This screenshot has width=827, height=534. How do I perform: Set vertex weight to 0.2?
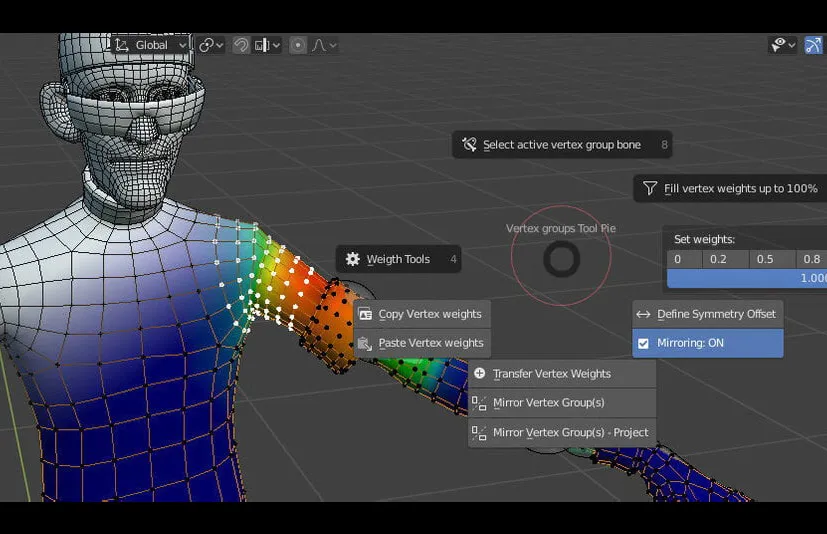pos(725,259)
